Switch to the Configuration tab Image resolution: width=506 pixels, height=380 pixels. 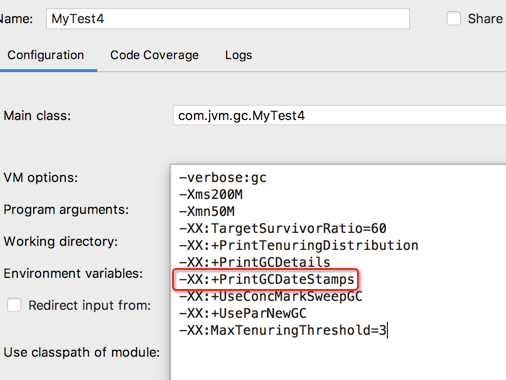46,55
